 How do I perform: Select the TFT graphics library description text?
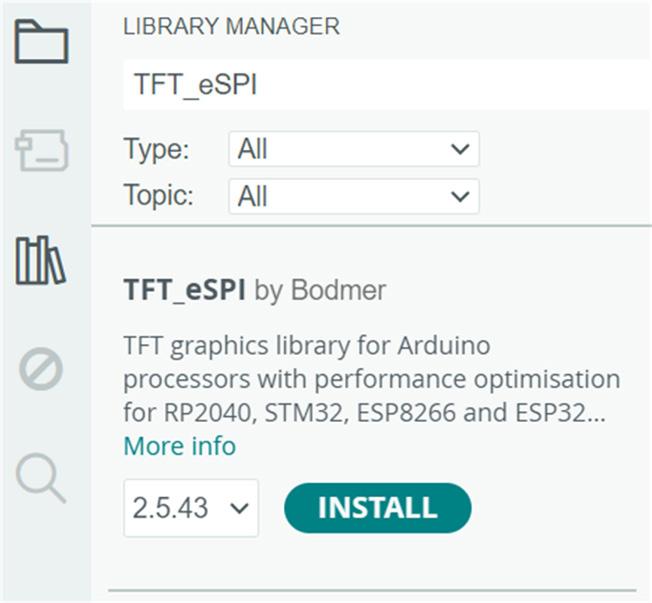coord(370,381)
